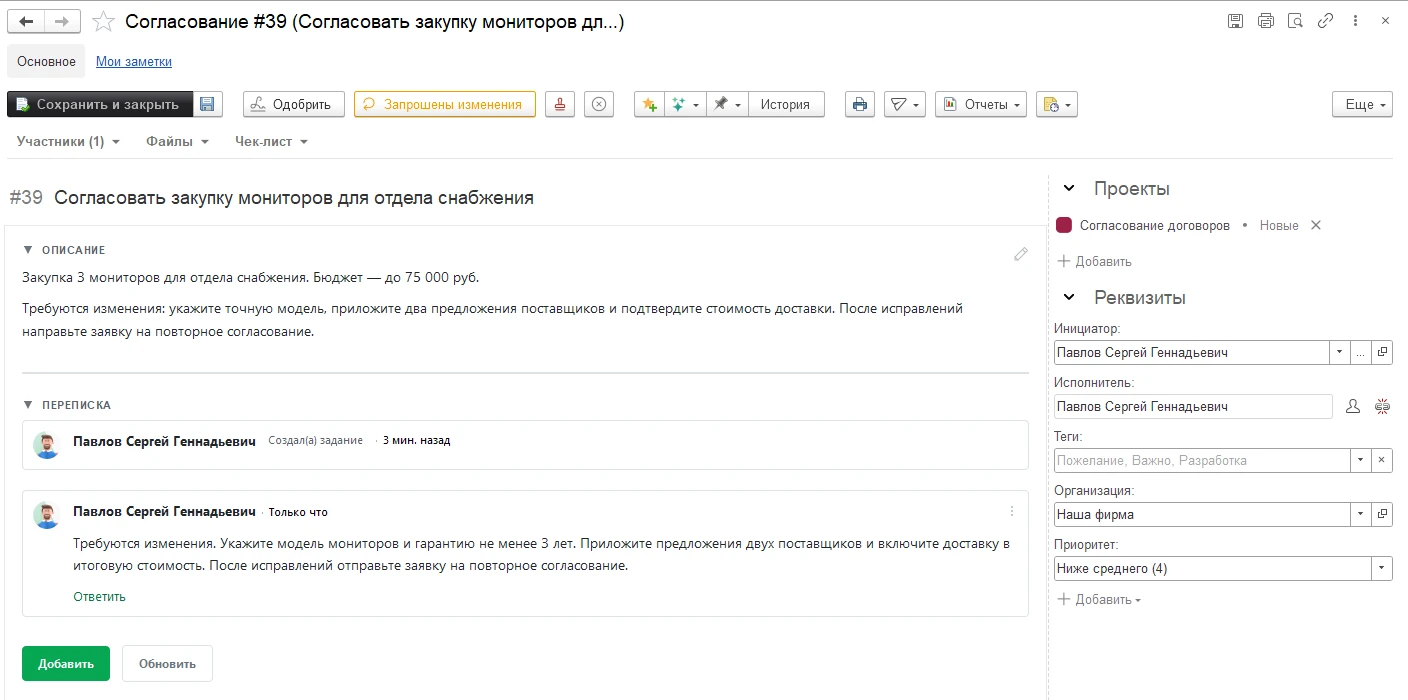Add this form to favorites with the star
Viewport: 1408px width, 700px height.
point(102,21)
